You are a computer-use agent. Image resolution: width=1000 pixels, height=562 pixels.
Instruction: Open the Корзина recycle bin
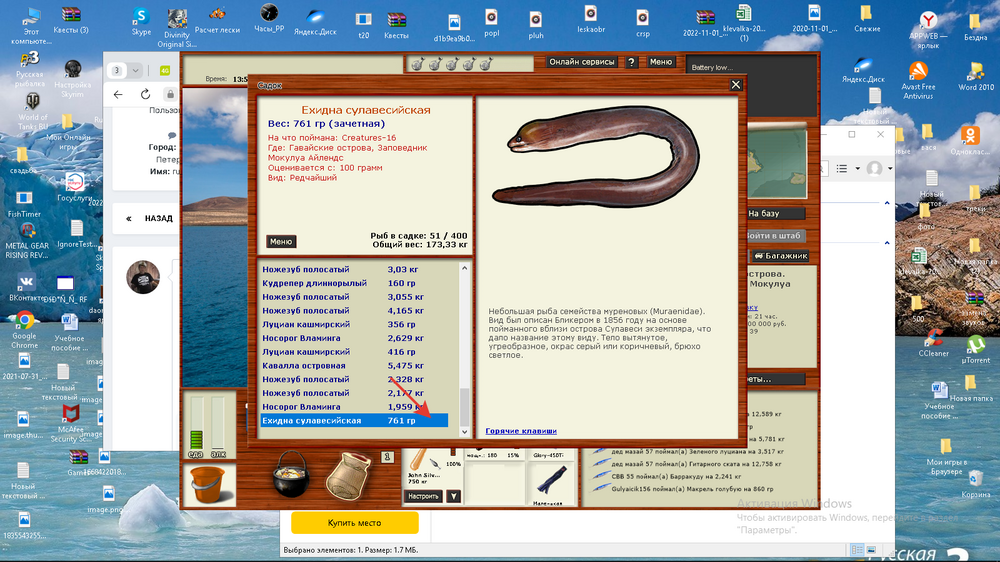point(976,484)
